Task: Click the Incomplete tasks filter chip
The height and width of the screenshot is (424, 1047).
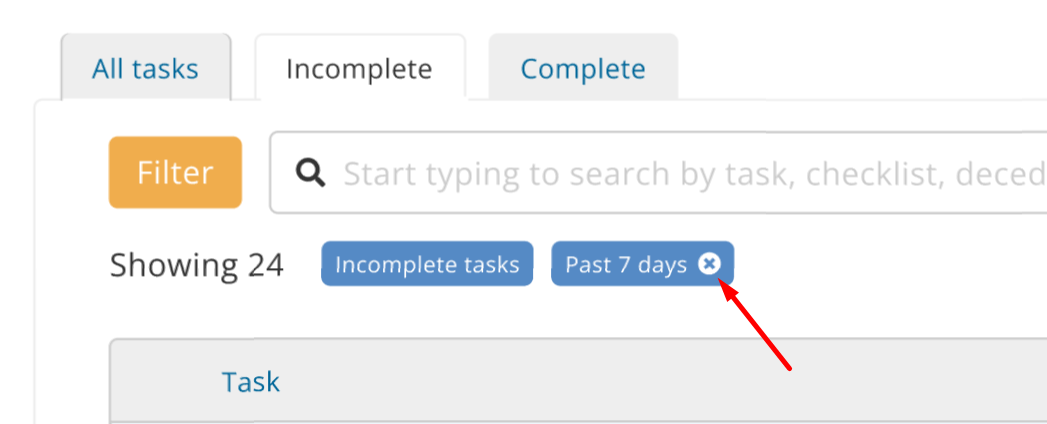Action: [427, 264]
